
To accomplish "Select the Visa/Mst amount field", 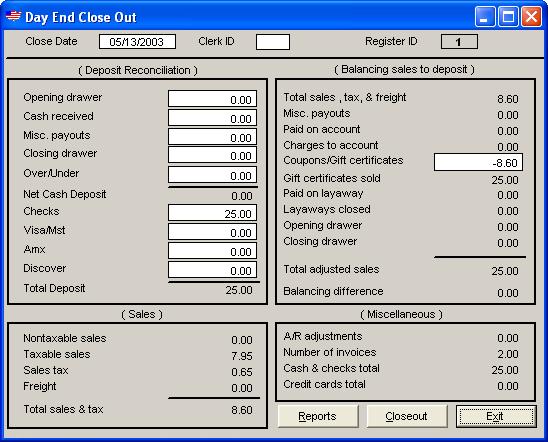I will (x=212, y=232).
